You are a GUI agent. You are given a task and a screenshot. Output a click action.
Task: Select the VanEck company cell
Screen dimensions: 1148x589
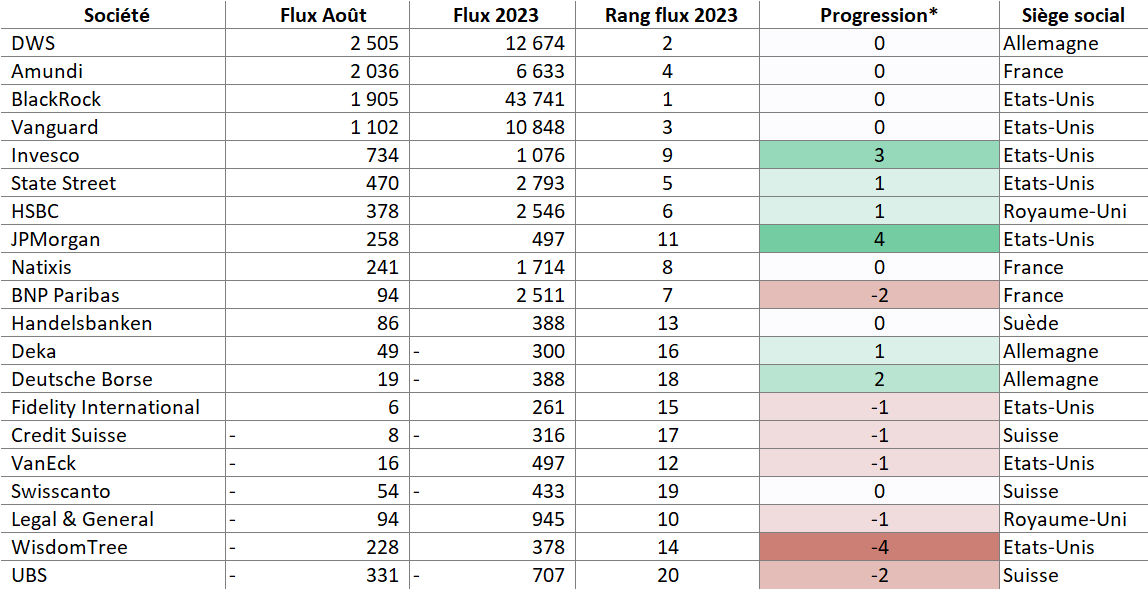pos(113,463)
